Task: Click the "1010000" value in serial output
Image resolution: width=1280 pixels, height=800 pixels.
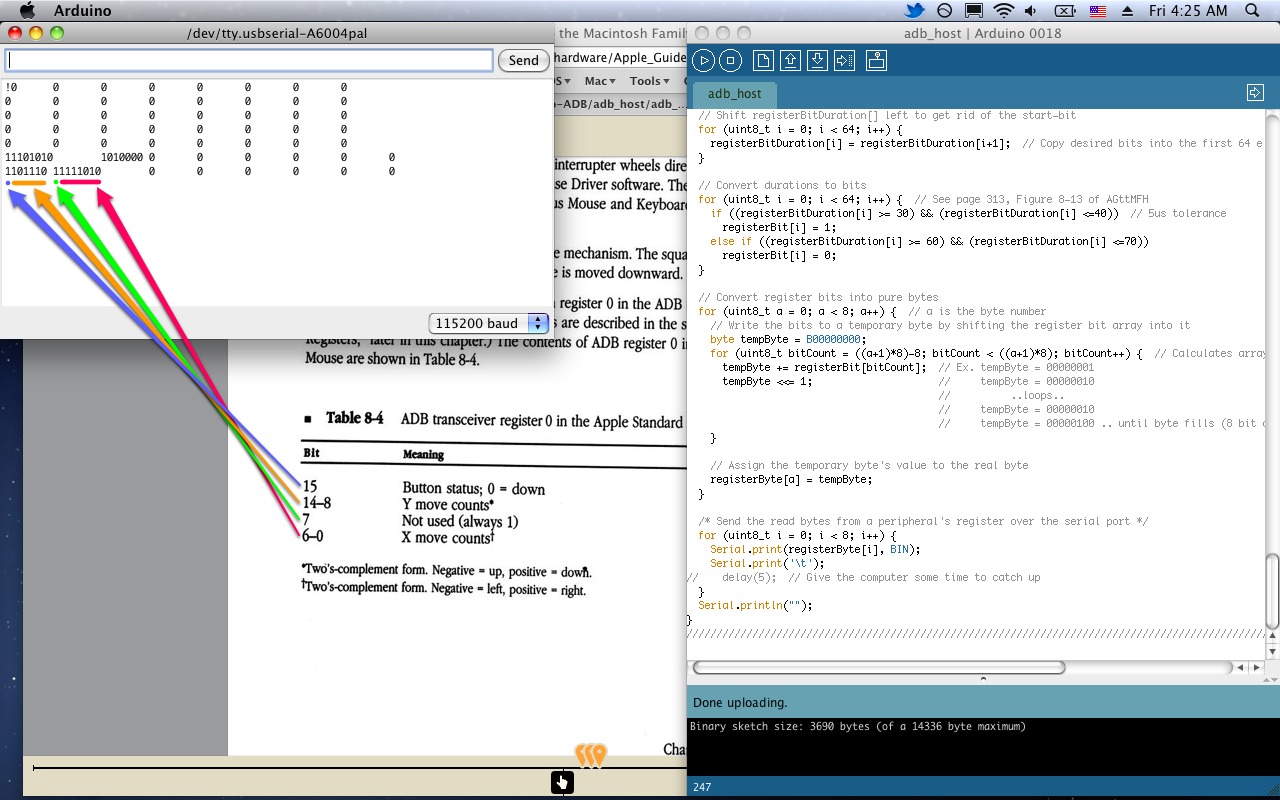Action: [122, 158]
